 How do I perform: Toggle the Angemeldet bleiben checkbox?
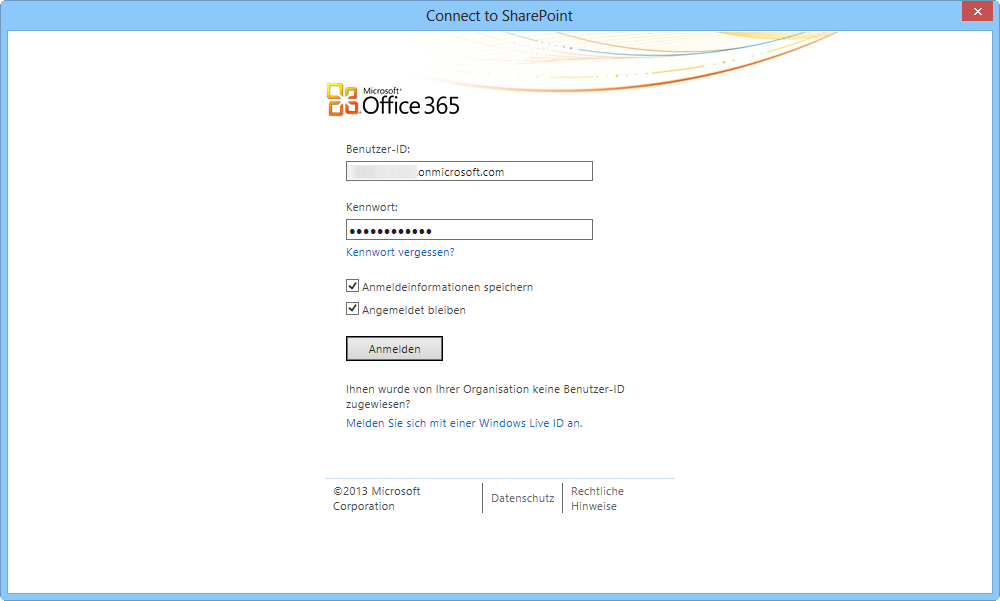[352, 309]
